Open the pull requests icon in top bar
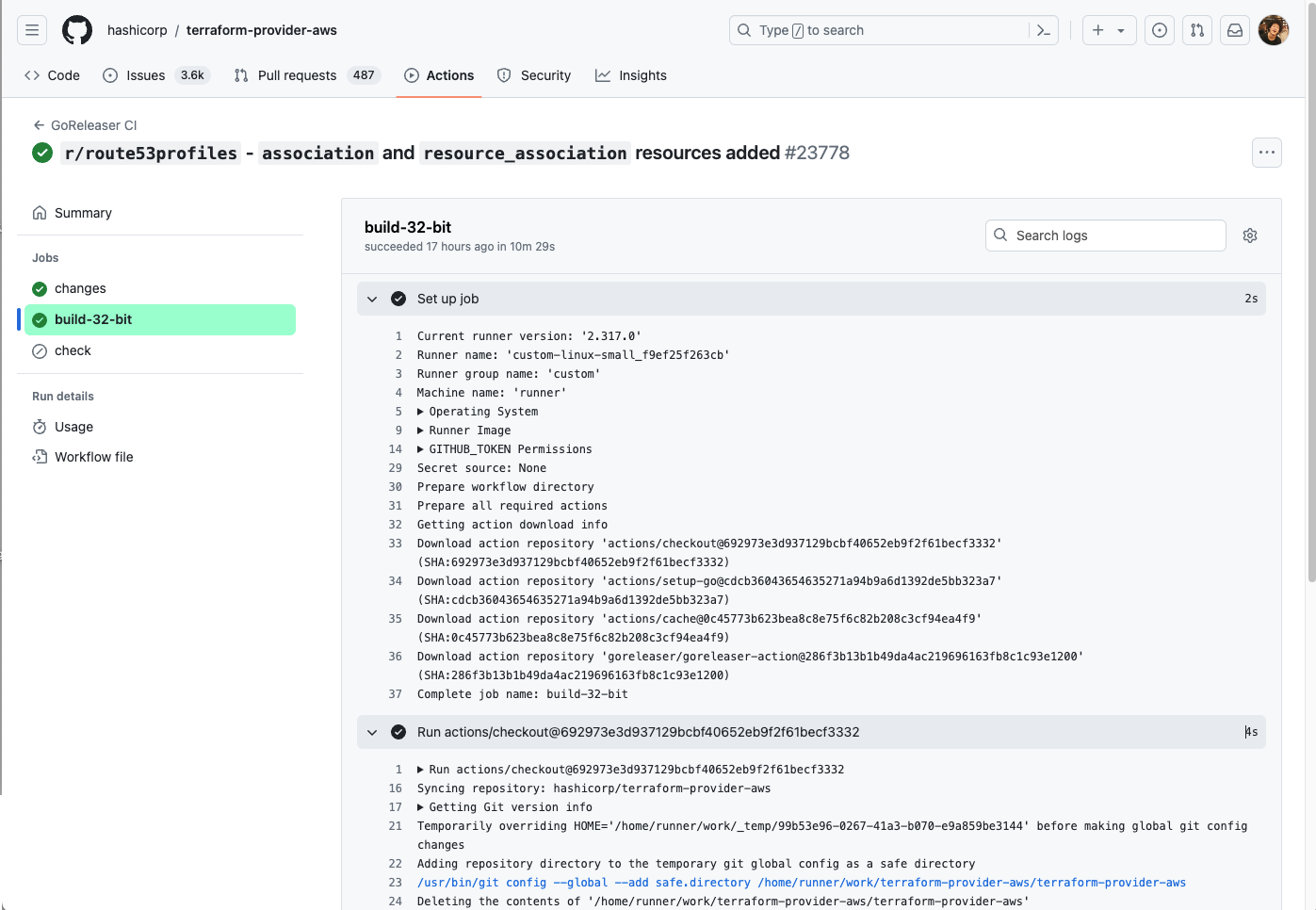 click(1196, 29)
